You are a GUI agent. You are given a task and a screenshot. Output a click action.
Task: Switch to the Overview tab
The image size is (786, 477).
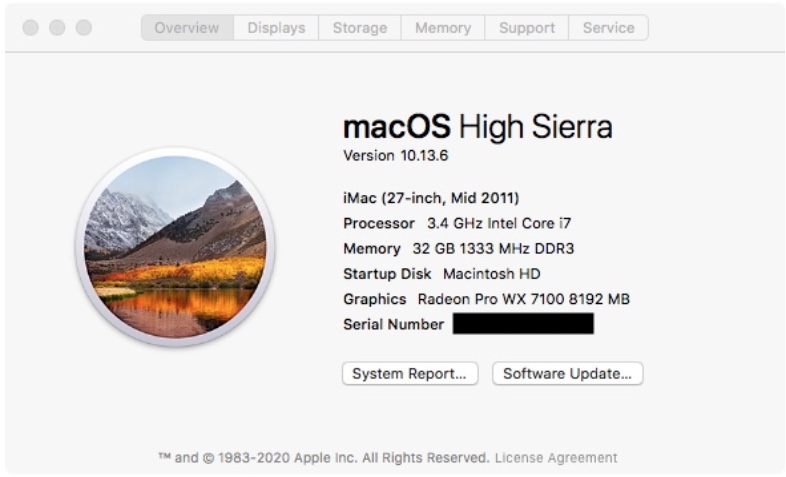[x=187, y=28]
